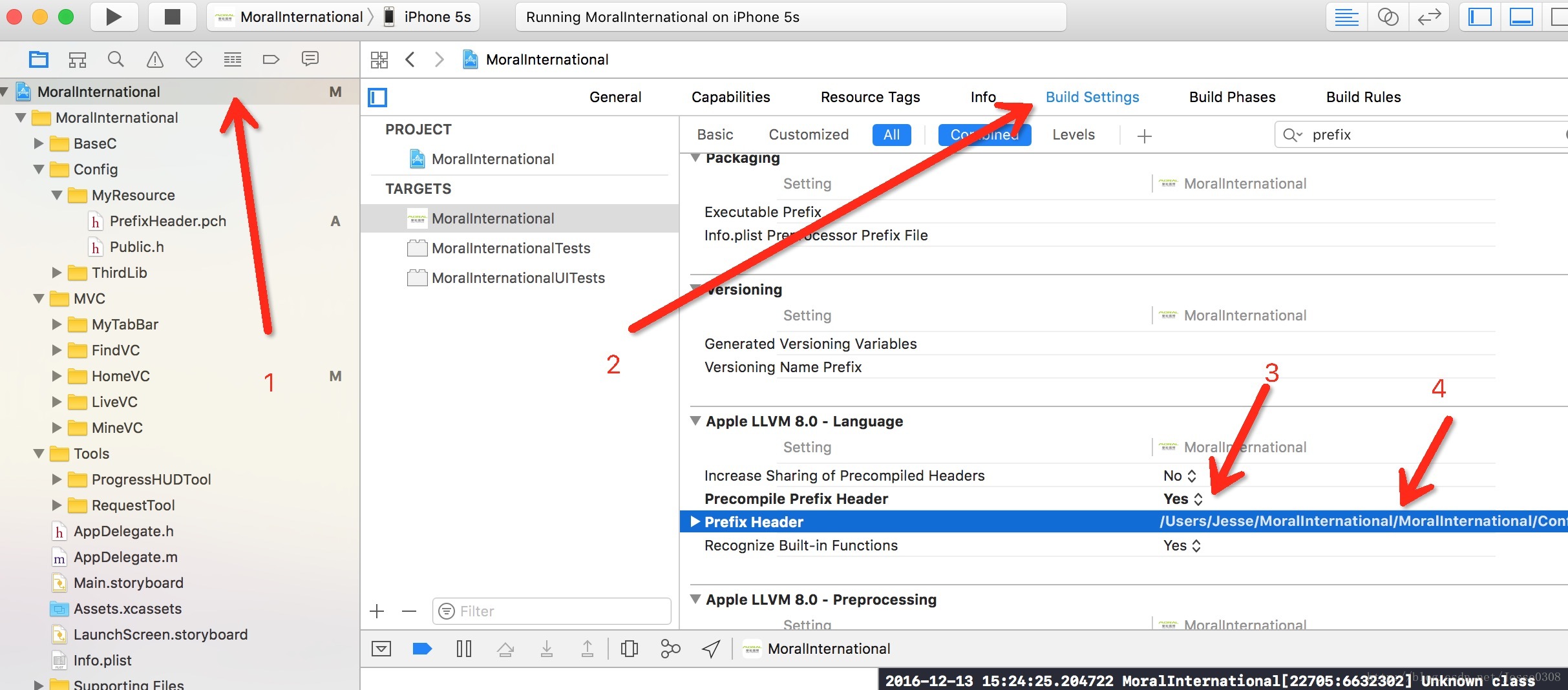Hide the debug console toggle icon
The height and width of the screenshot is (690, 1568).
pos(381,649)
